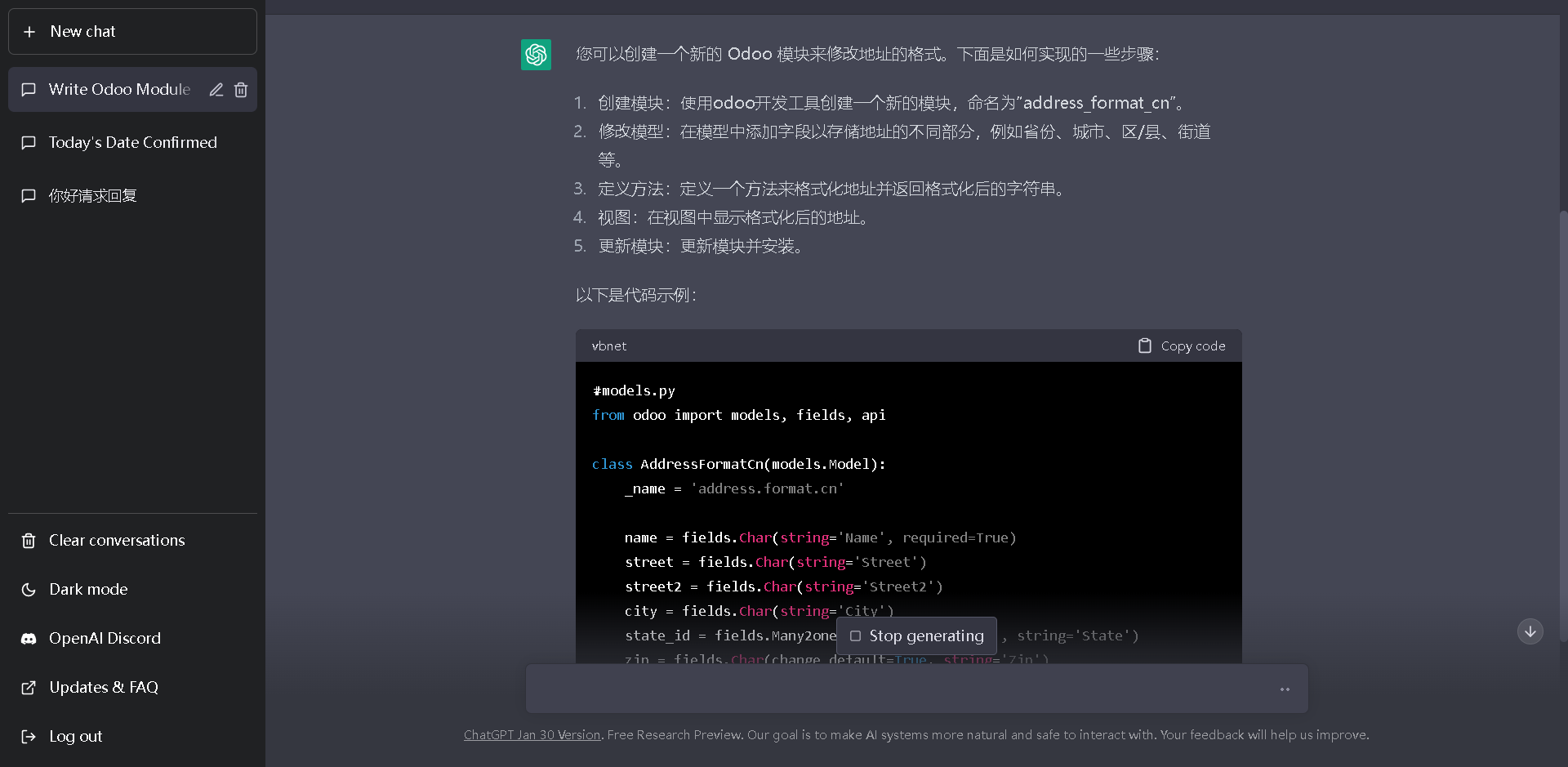Image resolution: width=1568 pixels, height=767 pixels.
Task: Open Write Odoo Module conversation
Action: (119, 90)
